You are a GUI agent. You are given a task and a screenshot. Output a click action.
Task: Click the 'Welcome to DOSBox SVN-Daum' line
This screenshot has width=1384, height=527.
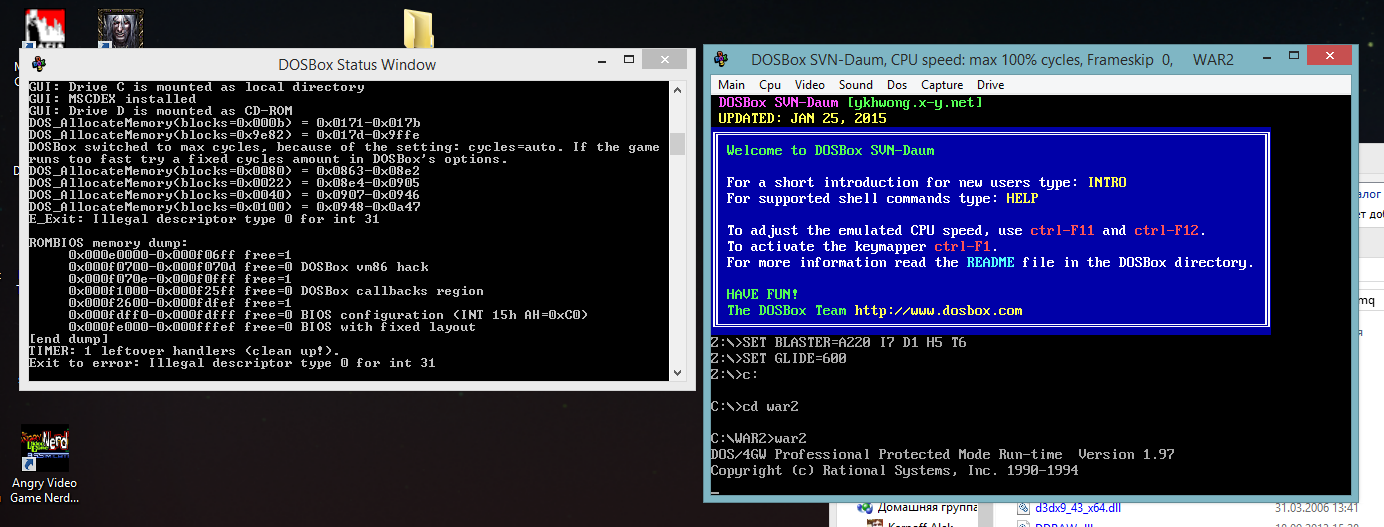tap(830, 150)
